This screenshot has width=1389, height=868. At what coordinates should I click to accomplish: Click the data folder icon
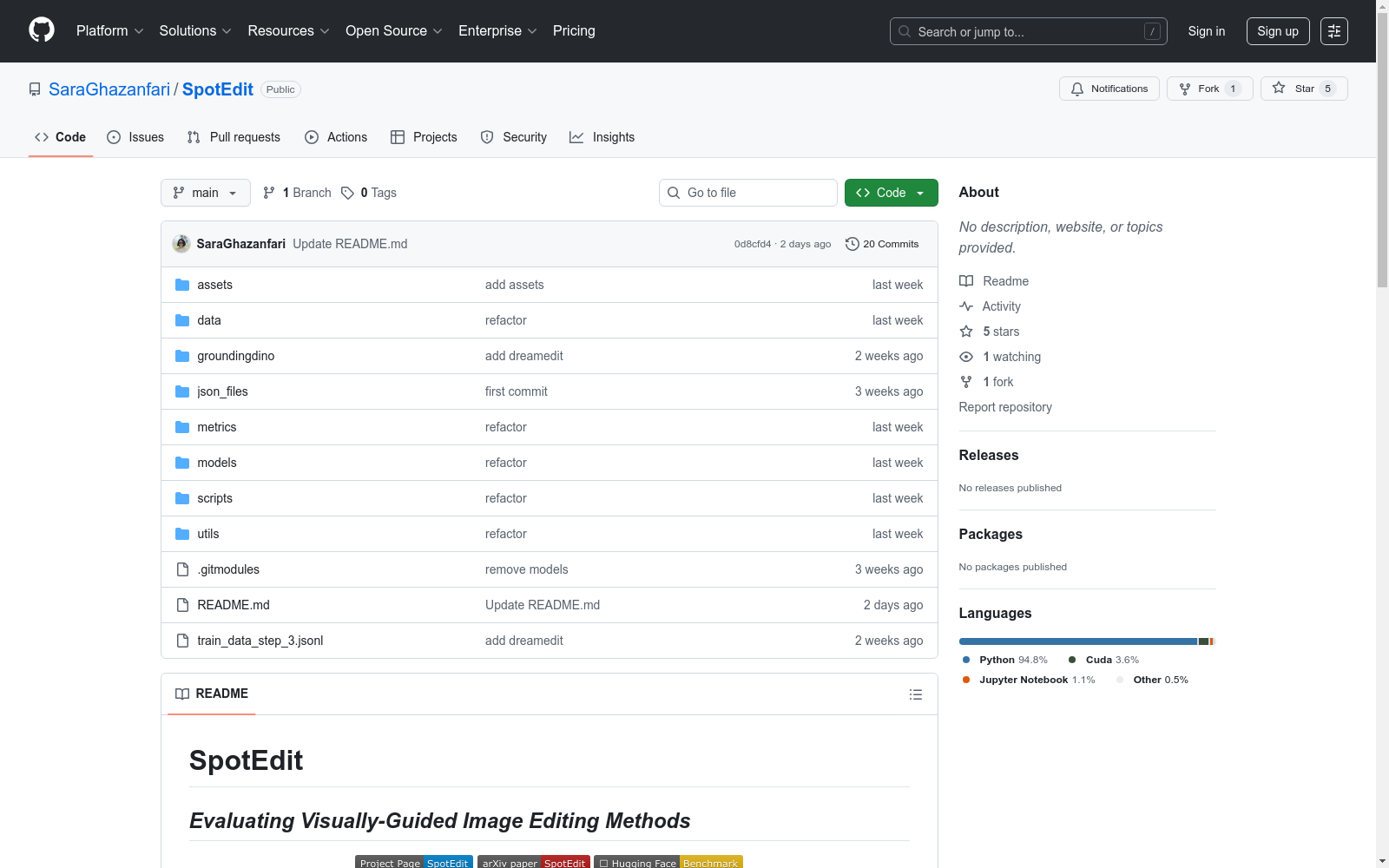pyautogui.click(x=182, y=320)
